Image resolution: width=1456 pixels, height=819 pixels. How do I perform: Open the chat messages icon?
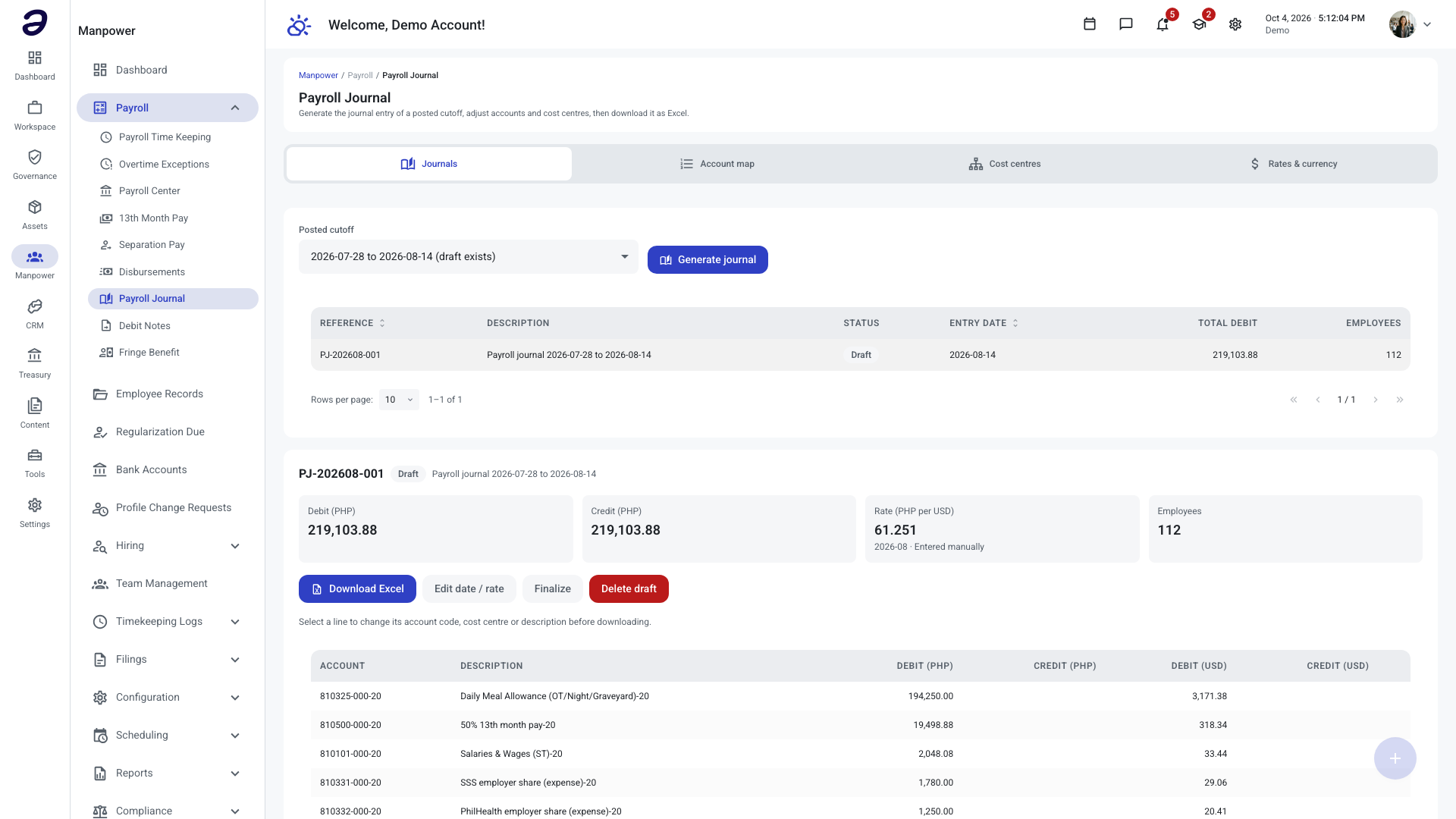[1126, 24]
